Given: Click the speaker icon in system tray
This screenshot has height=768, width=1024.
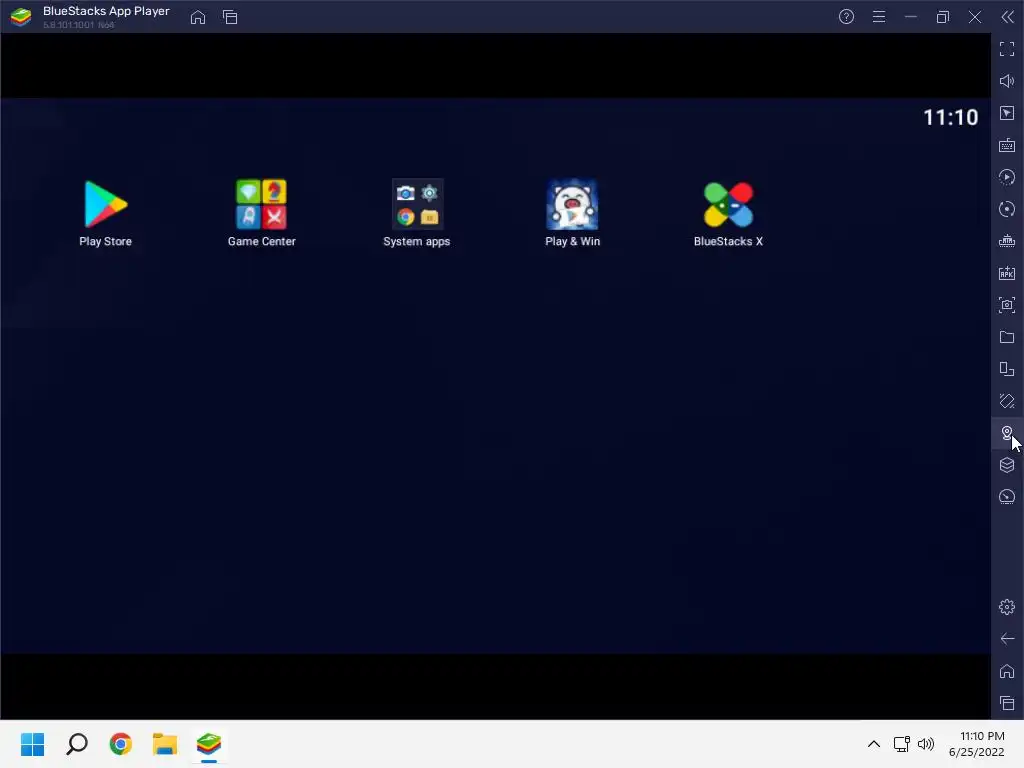Looking at the screenshot, I should click(x=926, y=744).
